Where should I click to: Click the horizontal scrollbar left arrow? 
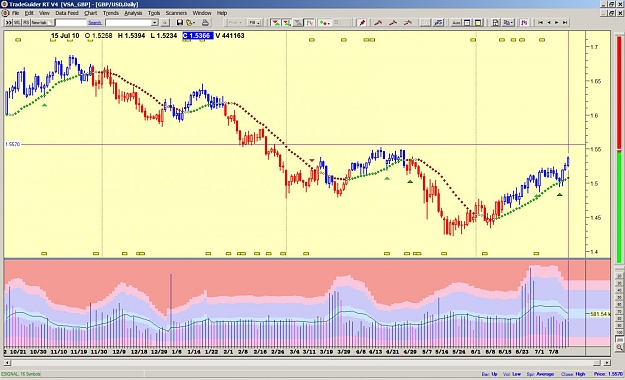[x=7, y=362]
